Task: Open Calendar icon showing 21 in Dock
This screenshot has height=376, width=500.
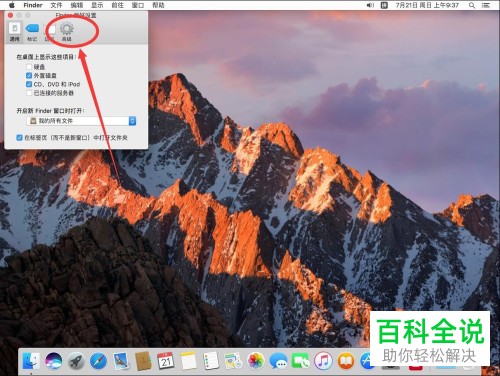Action: point(166,361)
